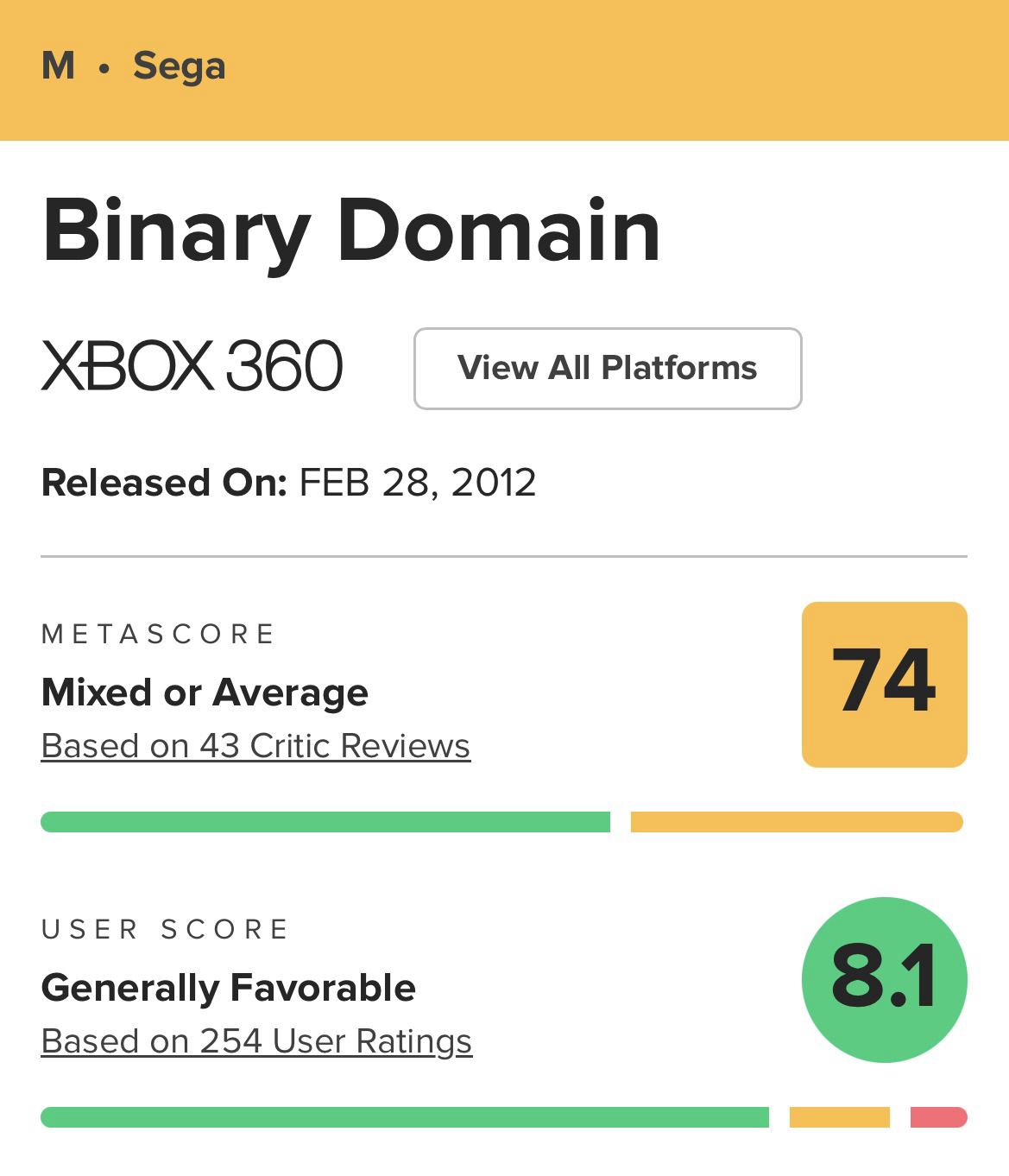Click the 8.1 user score circle

pyautogui.click(x=884, y=979)
